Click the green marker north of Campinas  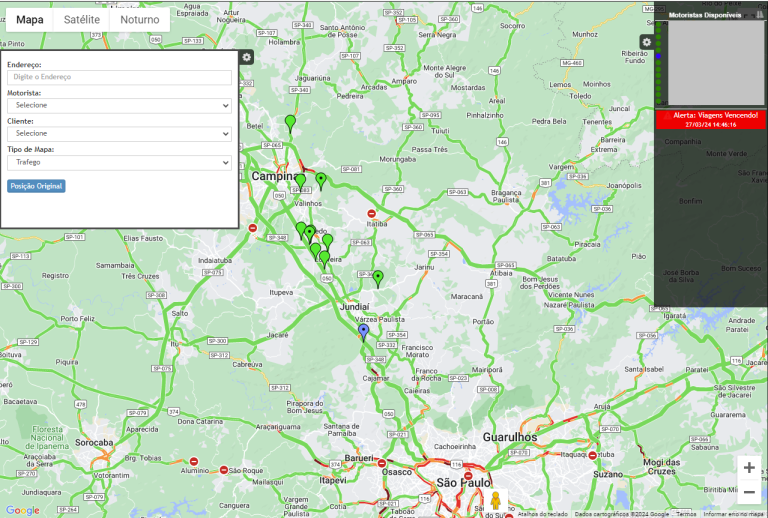click(x=290, y=123)
